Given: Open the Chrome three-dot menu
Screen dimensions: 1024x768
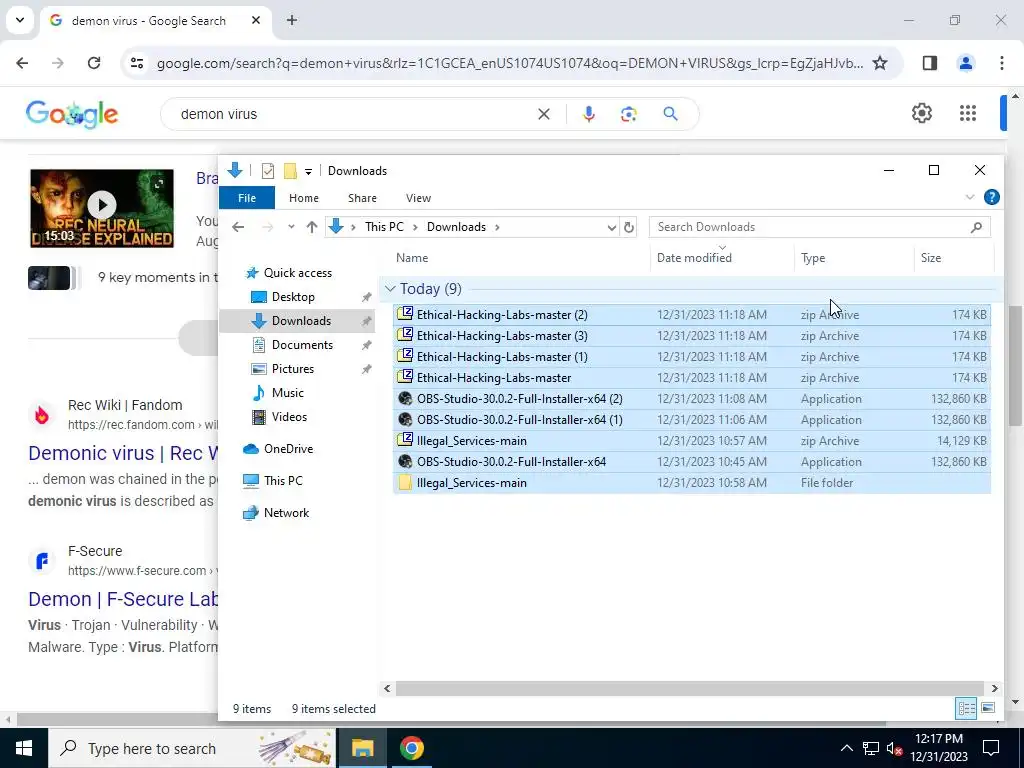Looking at the screenshot, I should (x=1002, y=63).
